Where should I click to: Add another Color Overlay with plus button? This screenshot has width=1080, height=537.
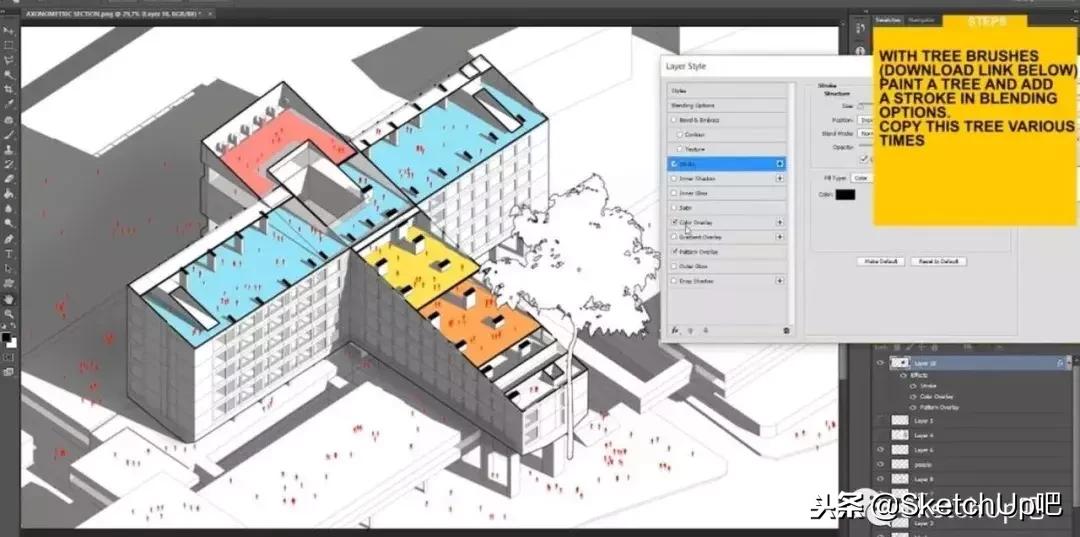[780, 222]
